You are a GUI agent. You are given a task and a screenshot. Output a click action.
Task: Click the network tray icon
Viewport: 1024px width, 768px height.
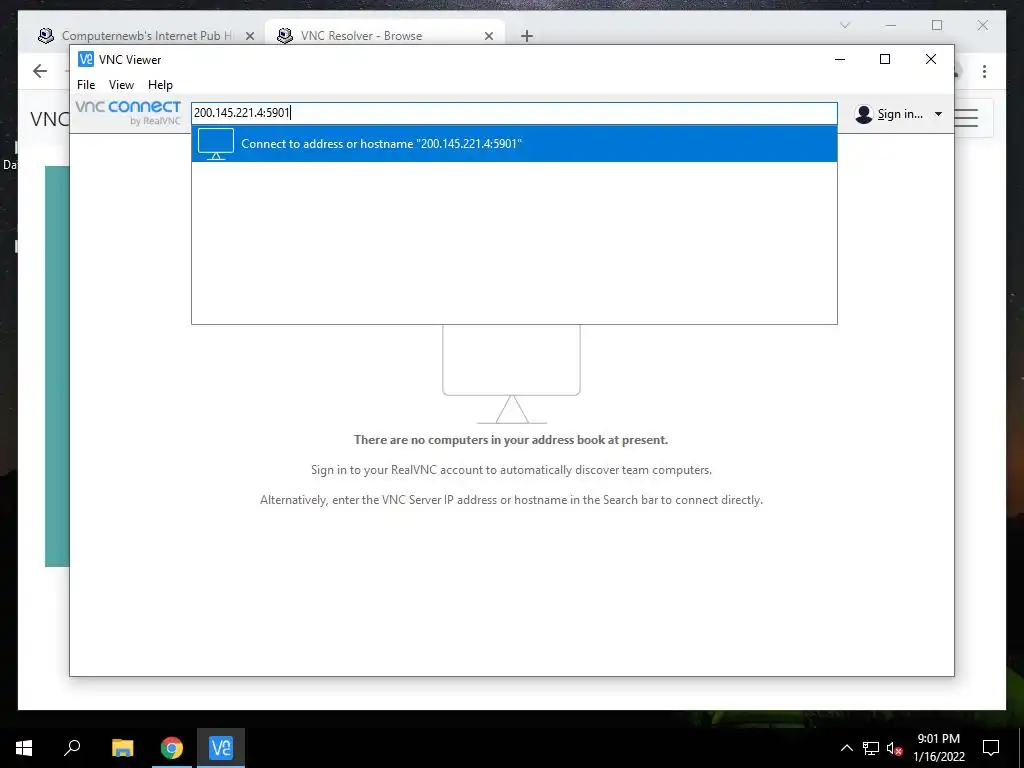(871, 748)
